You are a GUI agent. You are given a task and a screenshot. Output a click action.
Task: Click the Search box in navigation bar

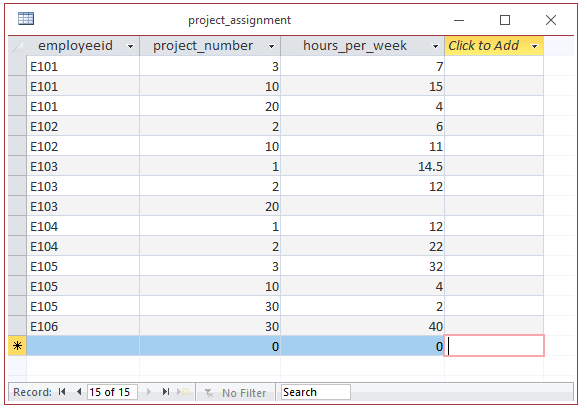316,392
